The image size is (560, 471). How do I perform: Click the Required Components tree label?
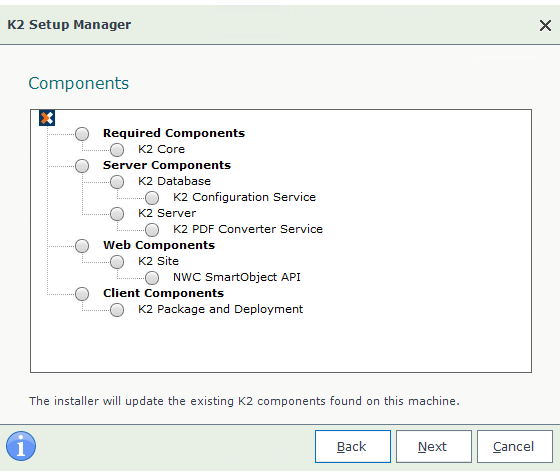(x=174, y=133)
